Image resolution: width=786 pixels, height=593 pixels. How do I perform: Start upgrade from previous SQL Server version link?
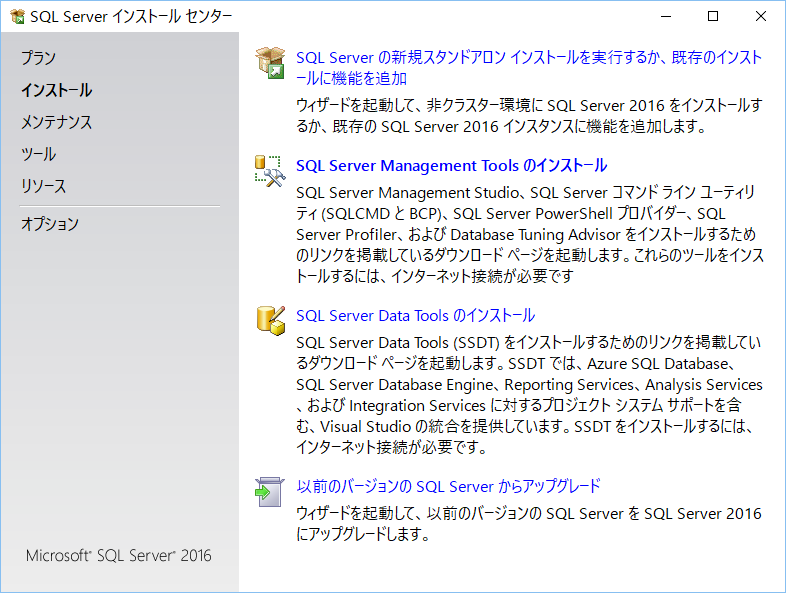448,486
